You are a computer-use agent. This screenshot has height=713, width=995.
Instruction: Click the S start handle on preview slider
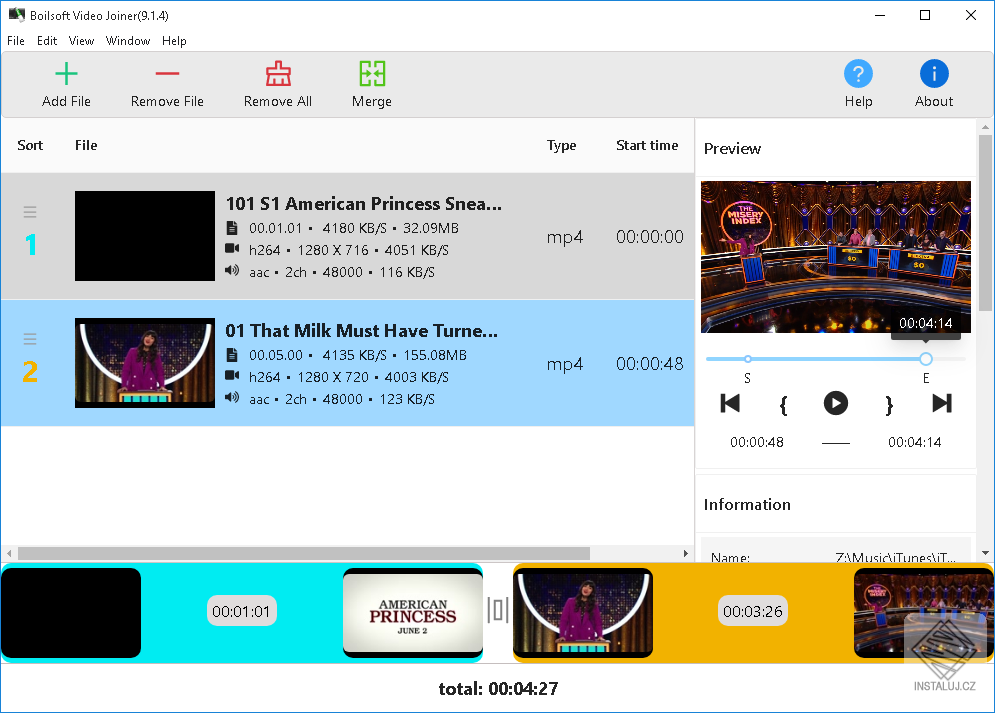tap(748, 359)
